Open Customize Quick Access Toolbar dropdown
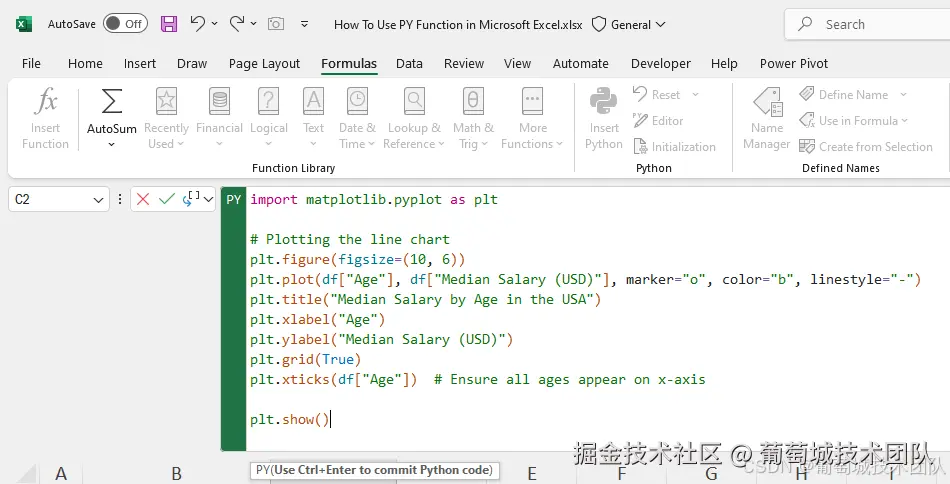This screenshot has width=950, height=484. click(304, 24)
